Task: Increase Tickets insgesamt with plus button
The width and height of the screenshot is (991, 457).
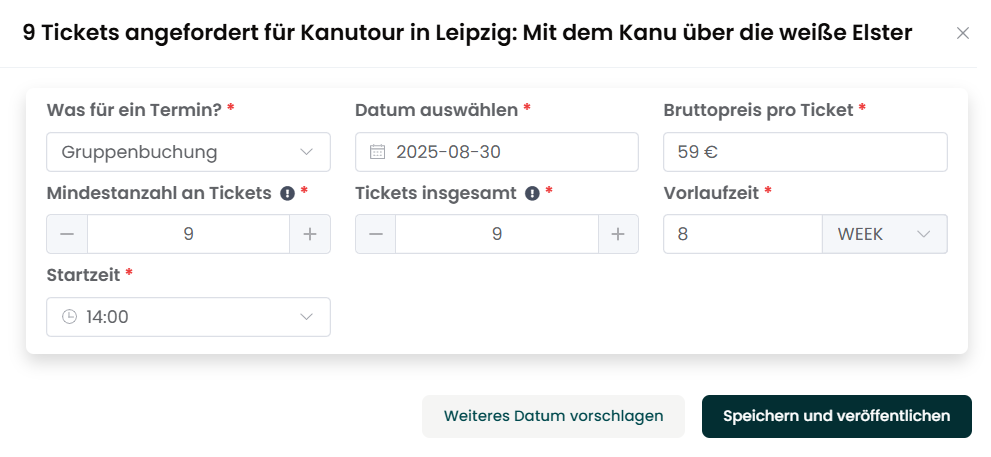Action: click(618, 234)
